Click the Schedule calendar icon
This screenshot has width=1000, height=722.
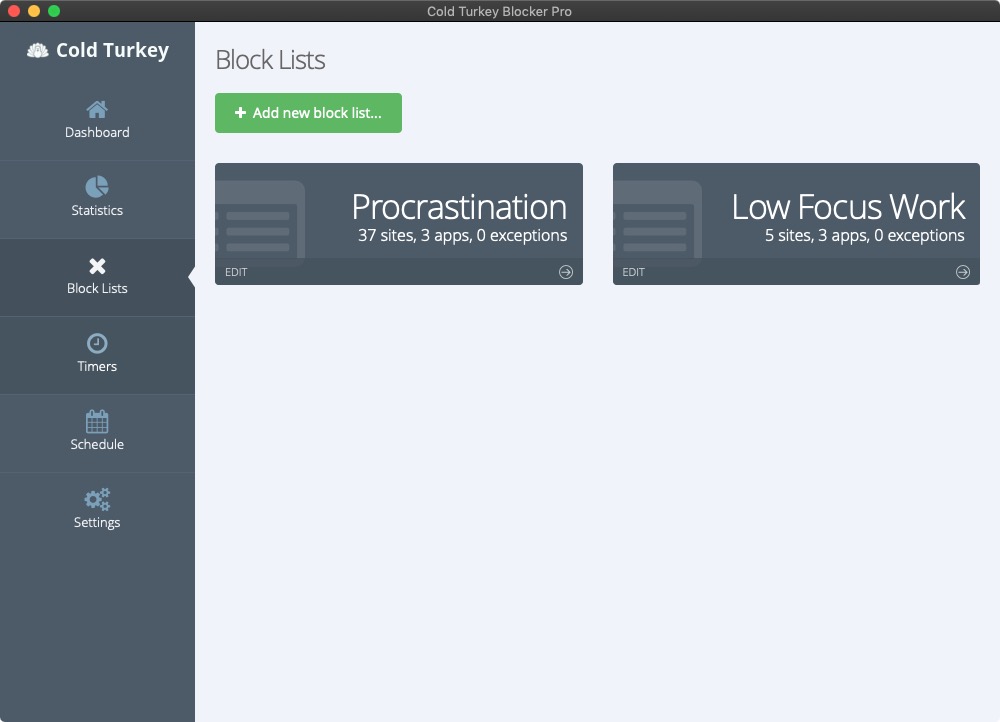(97, 421)
